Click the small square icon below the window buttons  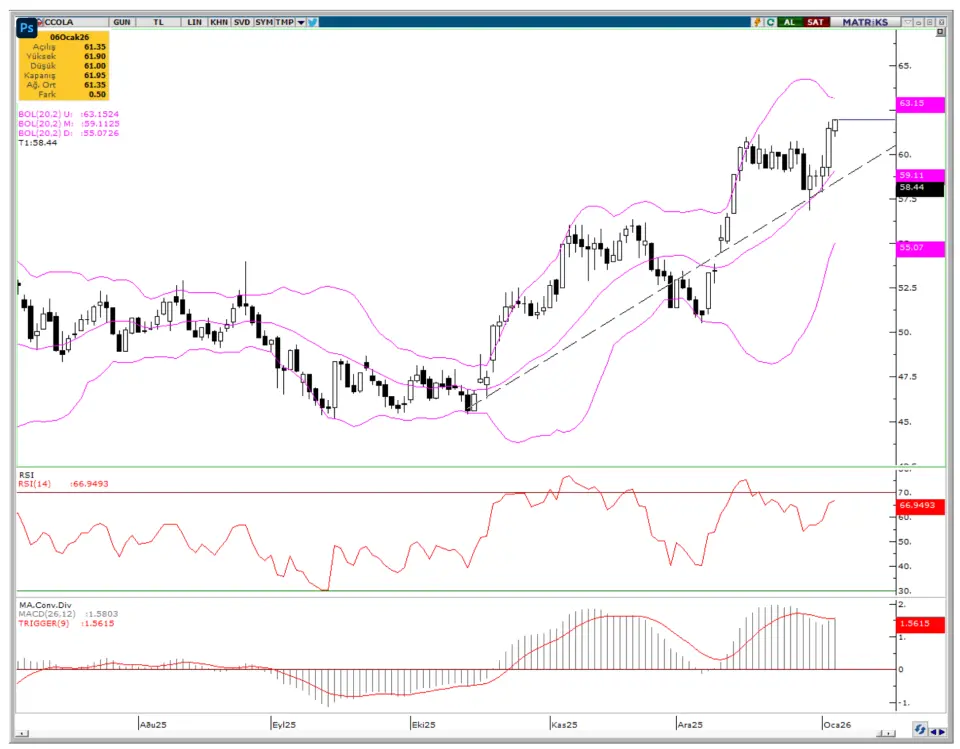939,33
